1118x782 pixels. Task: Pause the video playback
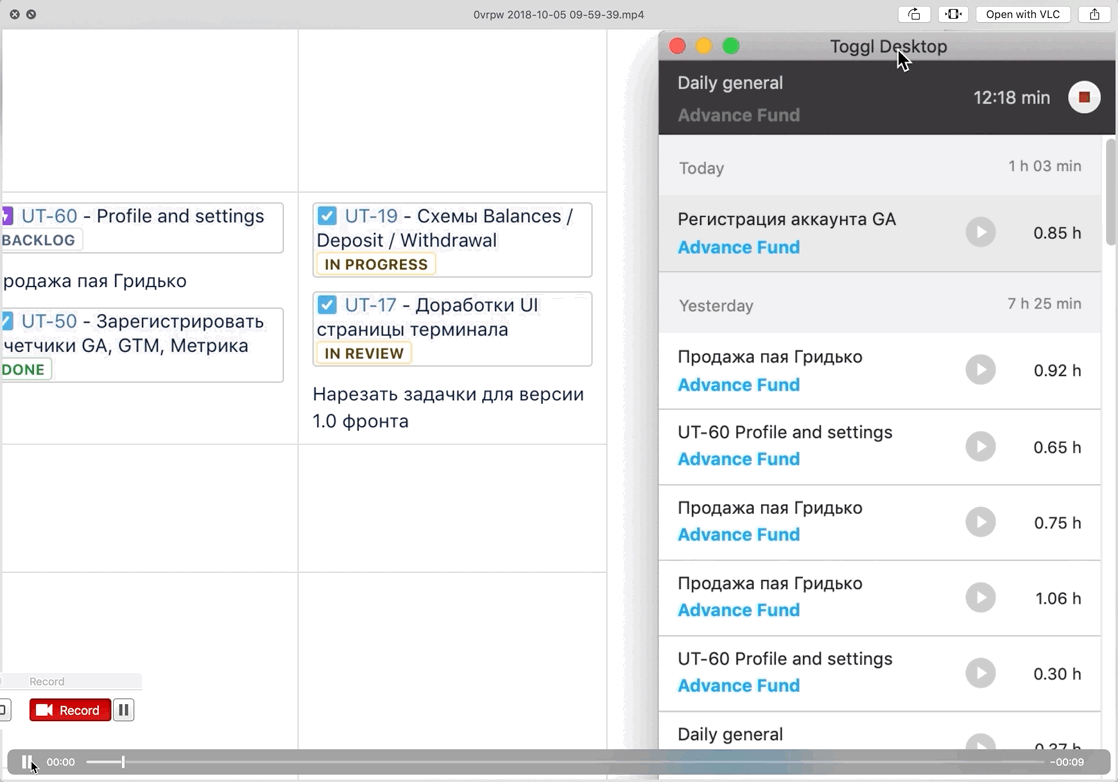[x=27, y=762]
